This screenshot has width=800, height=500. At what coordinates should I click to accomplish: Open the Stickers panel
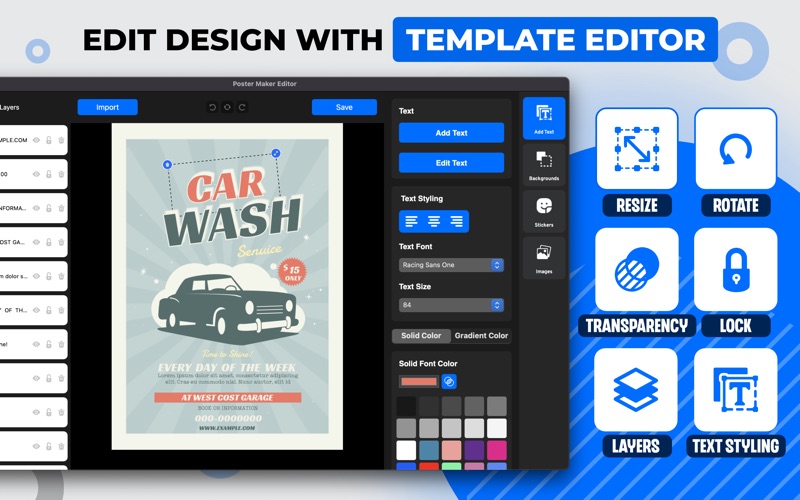(544, 211)
